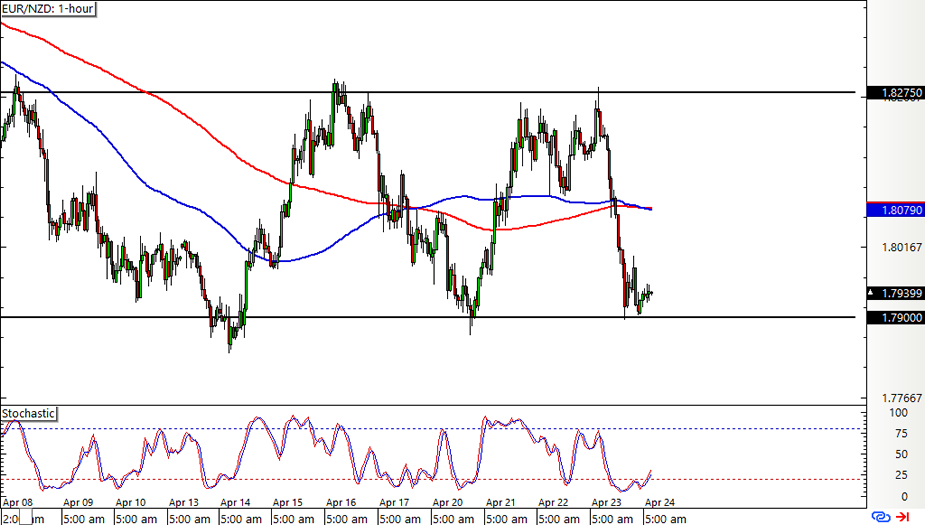925x525 pixels.
Task: Click the Stochastic scale value 0
Action: [904, 496]
